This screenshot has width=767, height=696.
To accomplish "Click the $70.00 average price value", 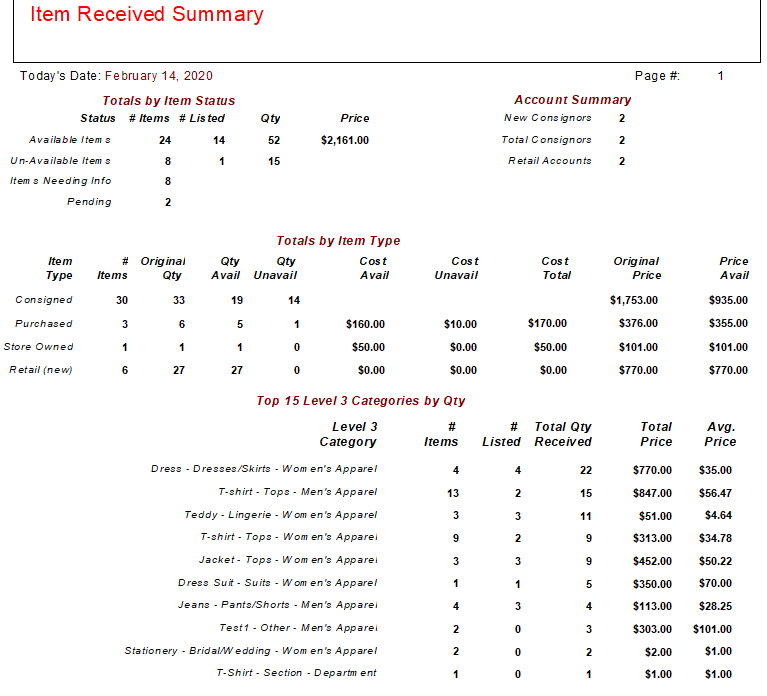I will 715,583.
